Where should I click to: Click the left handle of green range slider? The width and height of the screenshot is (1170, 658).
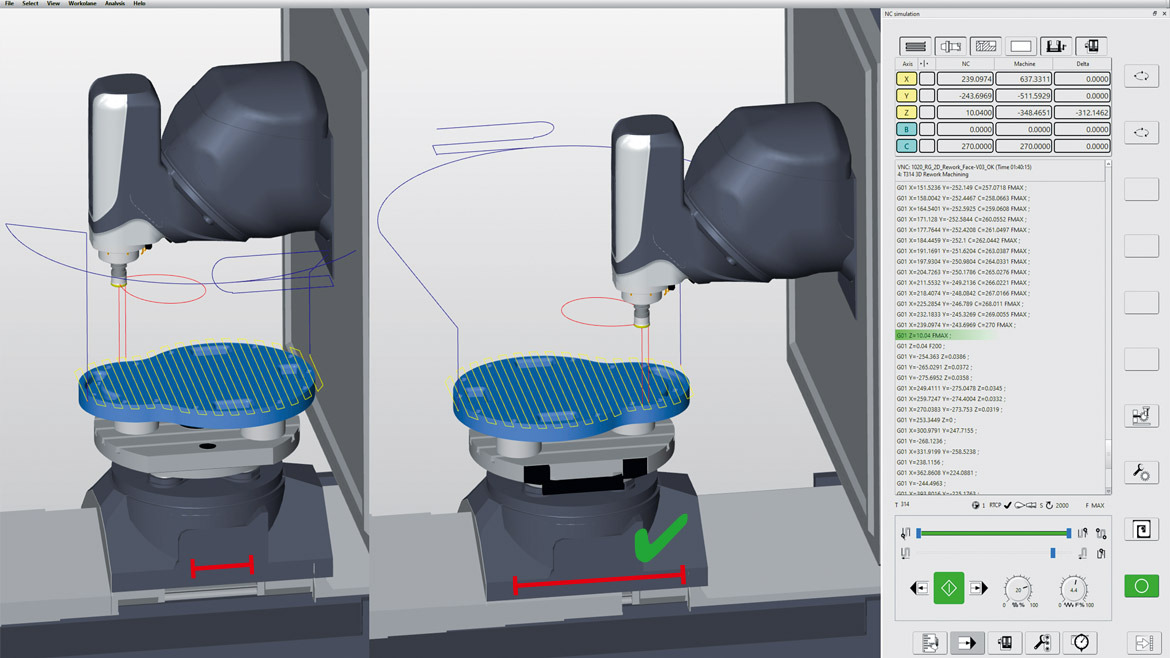919,533
